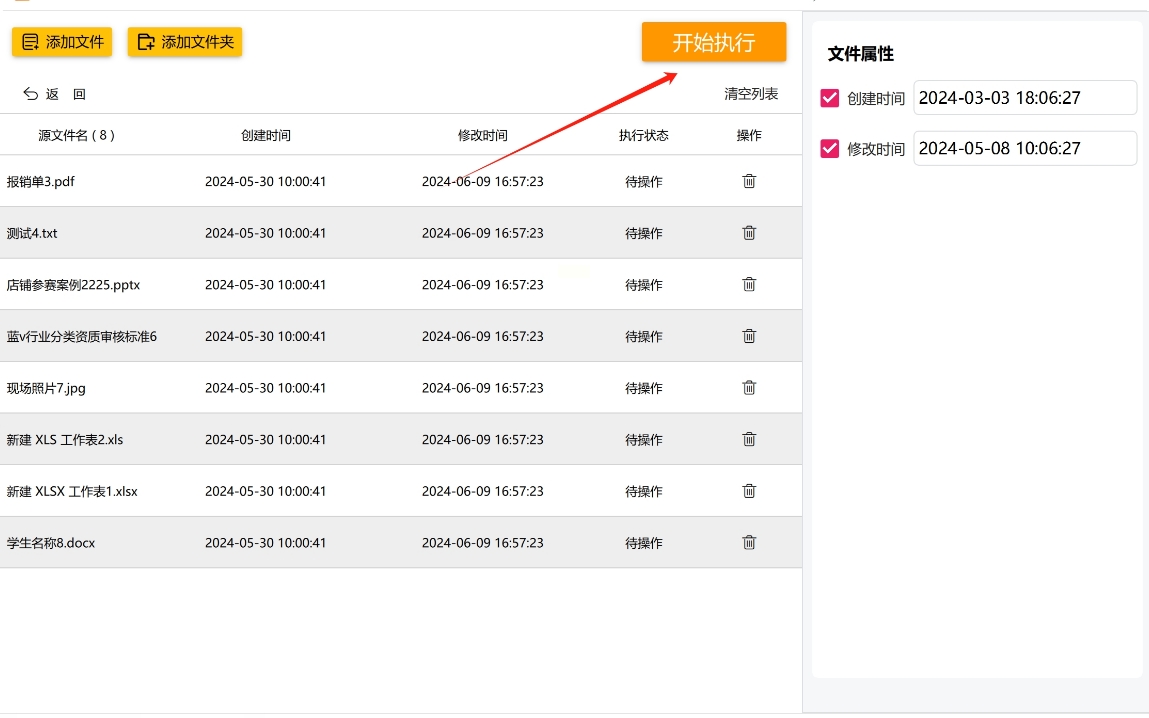Delete 报销单3.pdf using its trash icon
The image size is (1149, 718).
[749, 181]
